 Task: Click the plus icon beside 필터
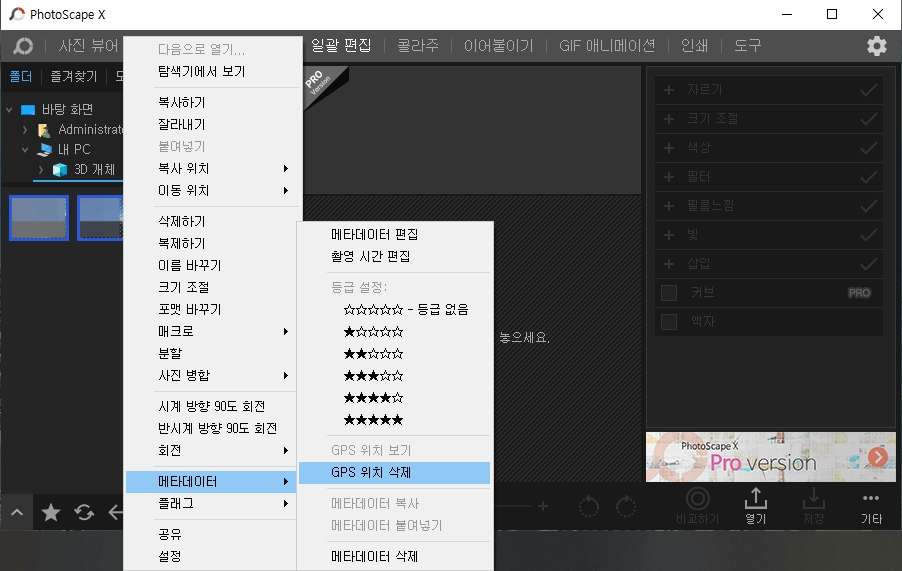(x=668, y=177)
